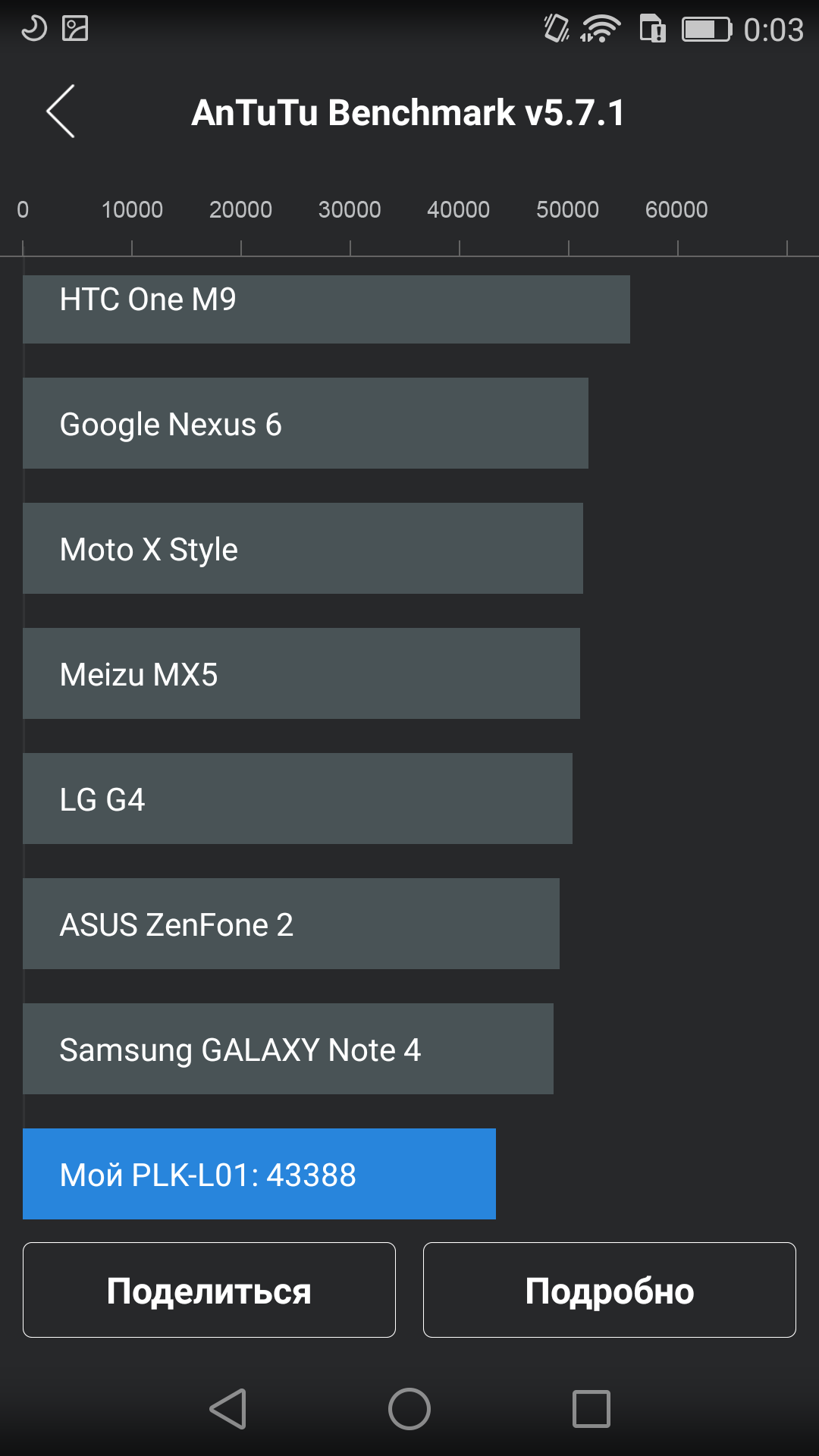Select the Samsung GALAXY Note 4 bar

[x=288, y=1049]
